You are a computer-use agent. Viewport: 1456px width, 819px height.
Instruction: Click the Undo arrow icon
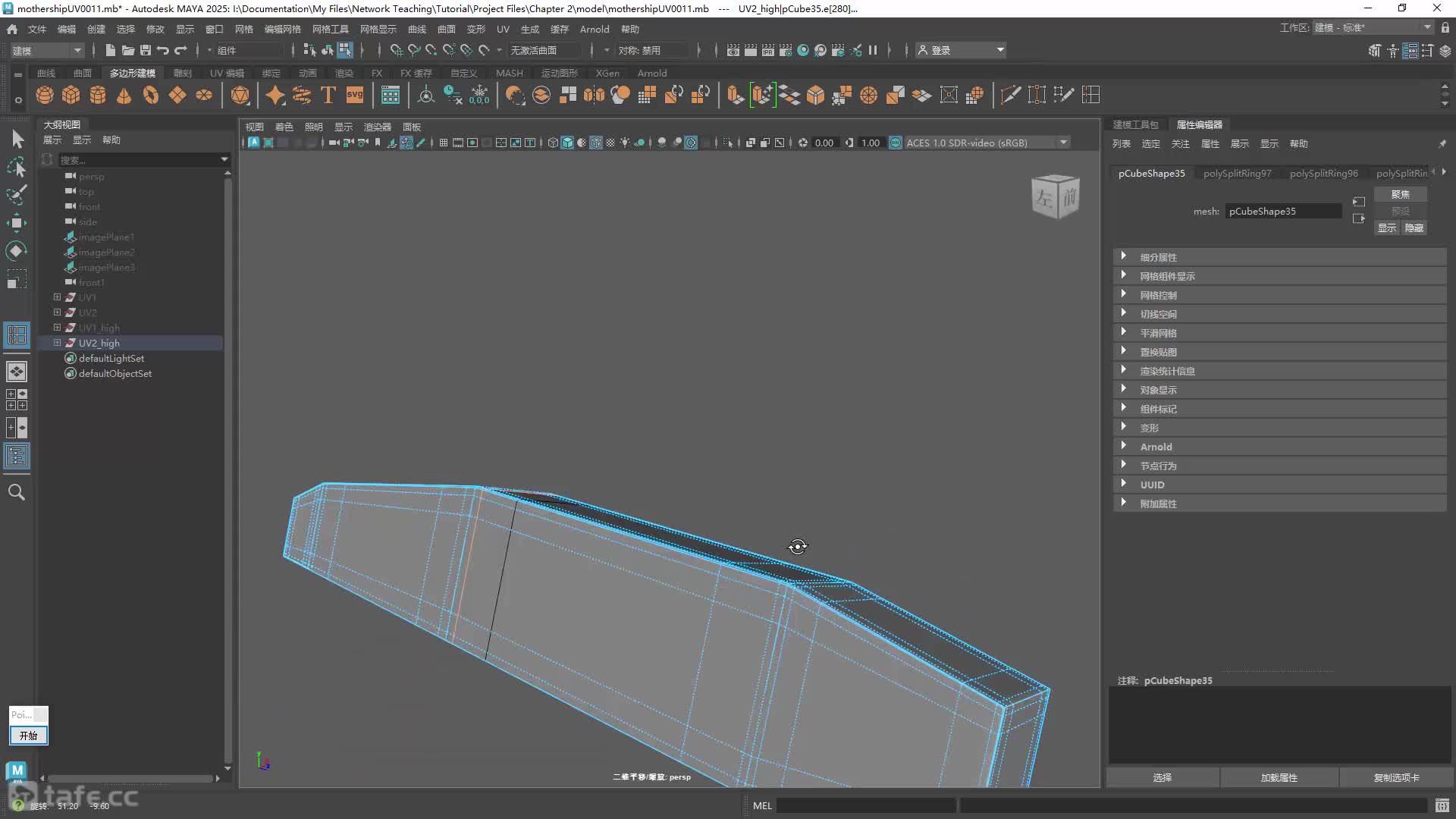click(x=163, y=50)
